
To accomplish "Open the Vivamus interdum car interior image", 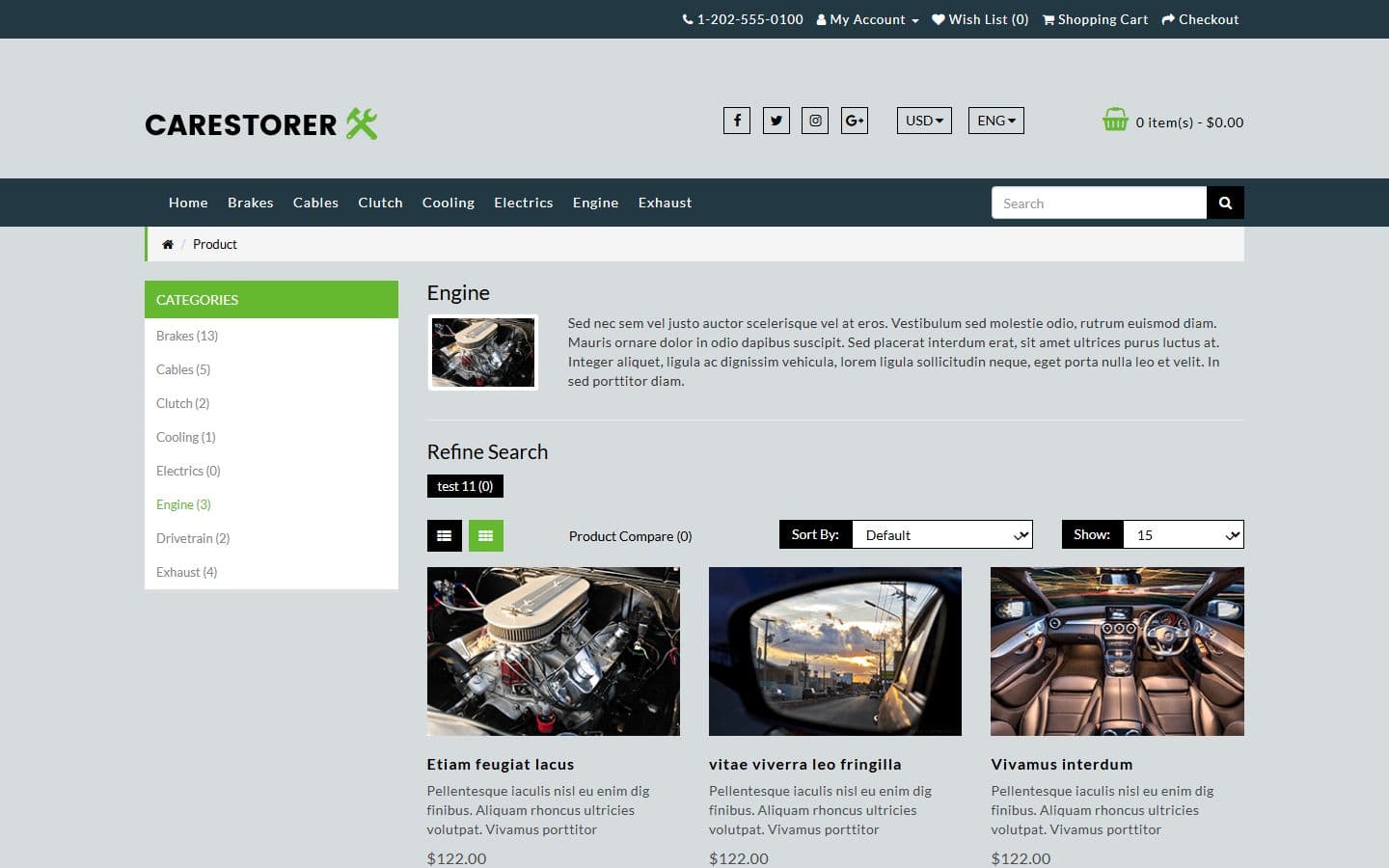I will (x=1117, y=651).
